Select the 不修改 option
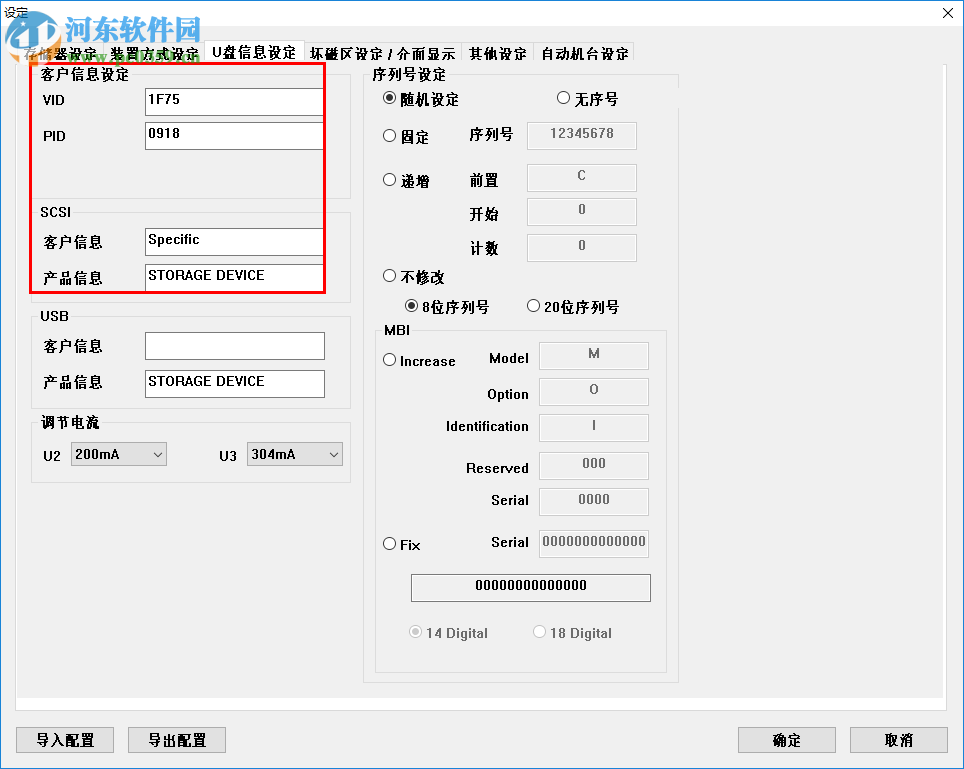The width and height of the screenshot is (964, 769). [x=389, y=277]
